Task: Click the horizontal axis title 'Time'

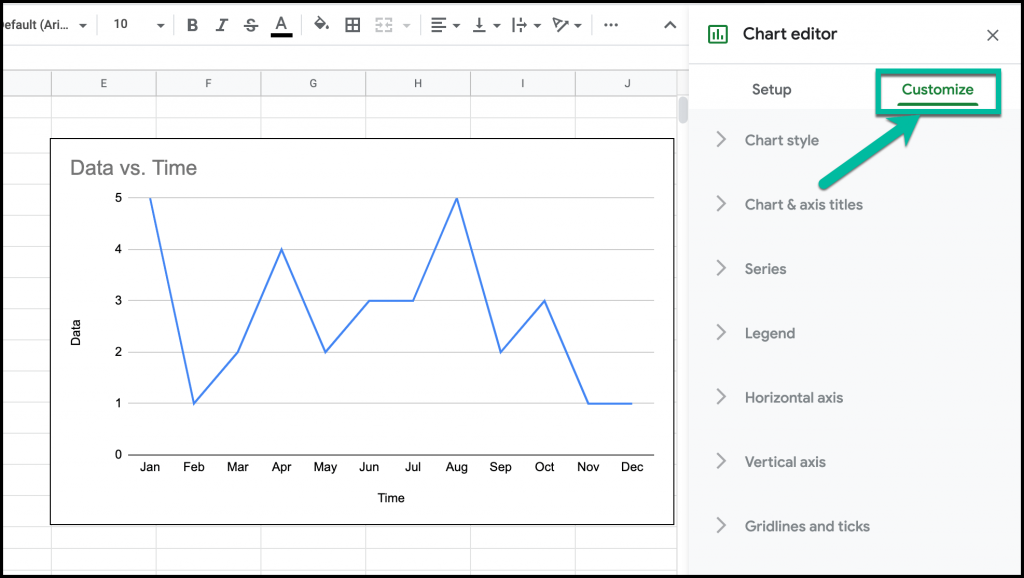Action: tap(391, 498)
